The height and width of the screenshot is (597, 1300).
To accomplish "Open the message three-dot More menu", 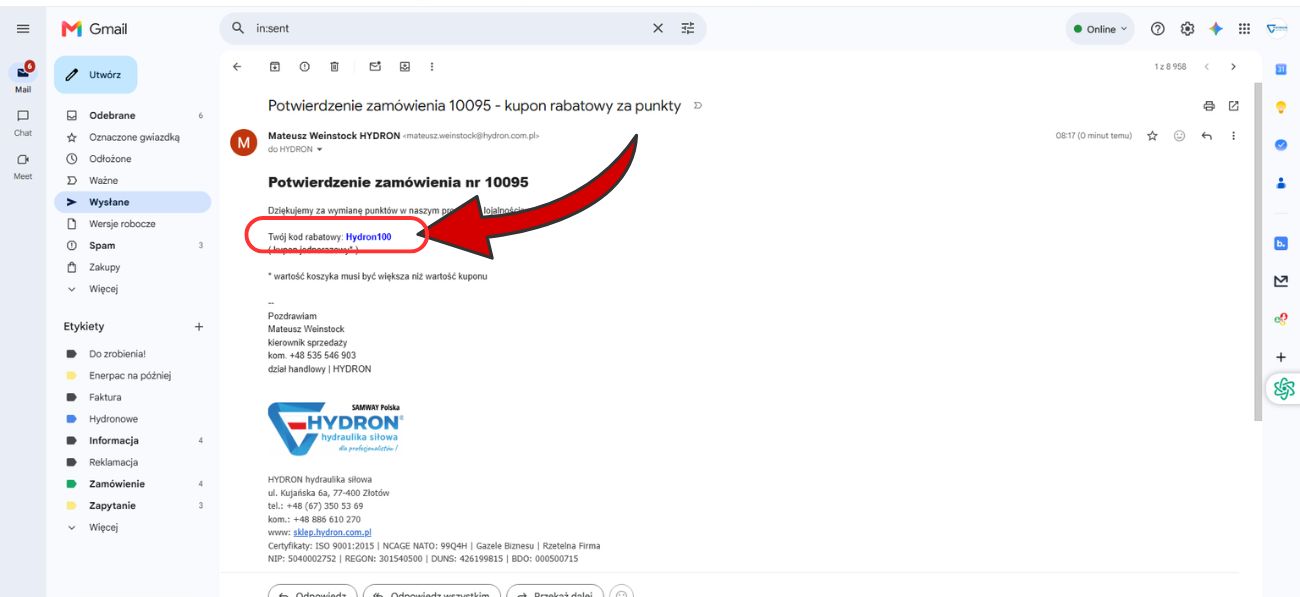I will click(x=1233, y=136).
